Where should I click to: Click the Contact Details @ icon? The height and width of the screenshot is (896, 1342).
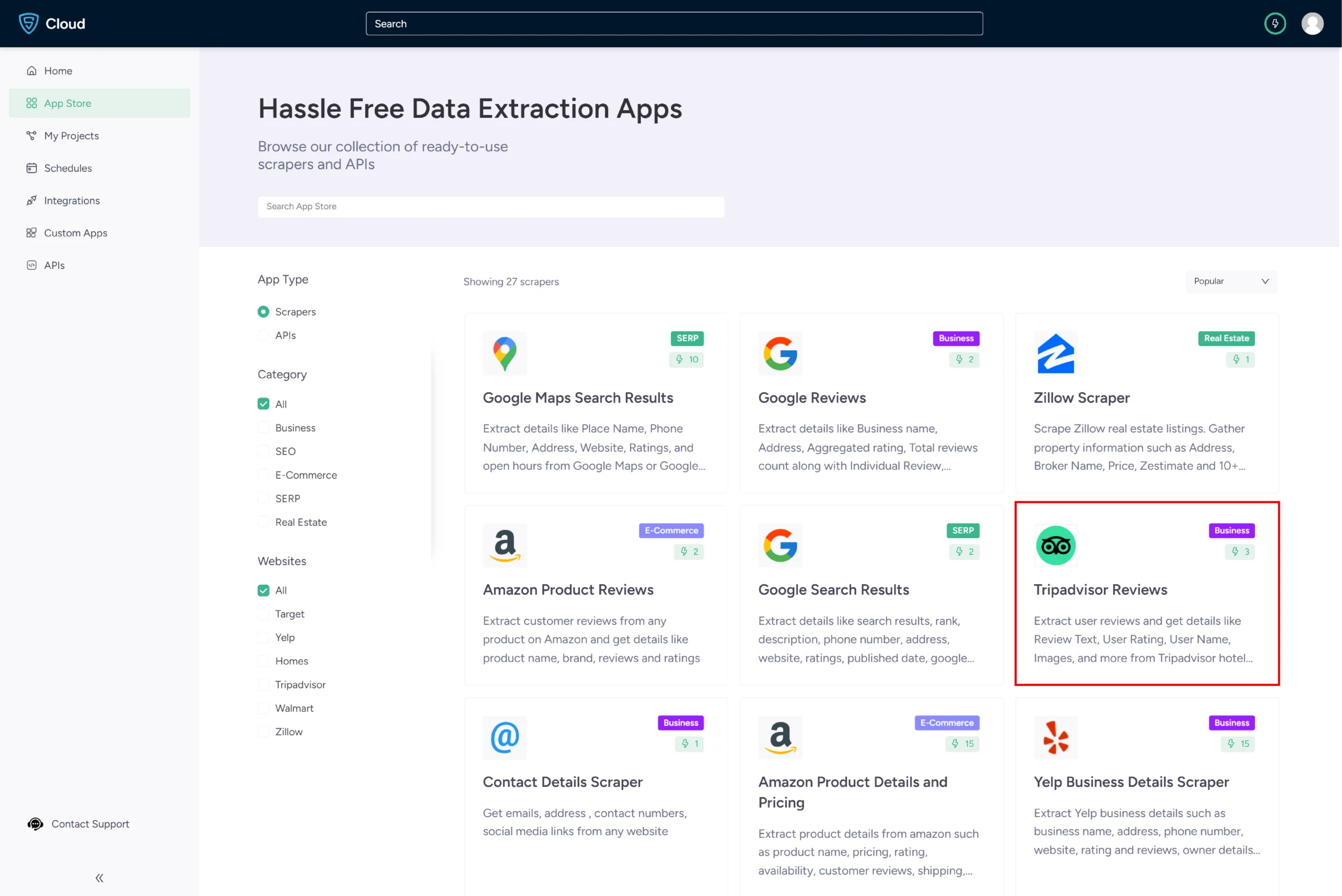504,737
